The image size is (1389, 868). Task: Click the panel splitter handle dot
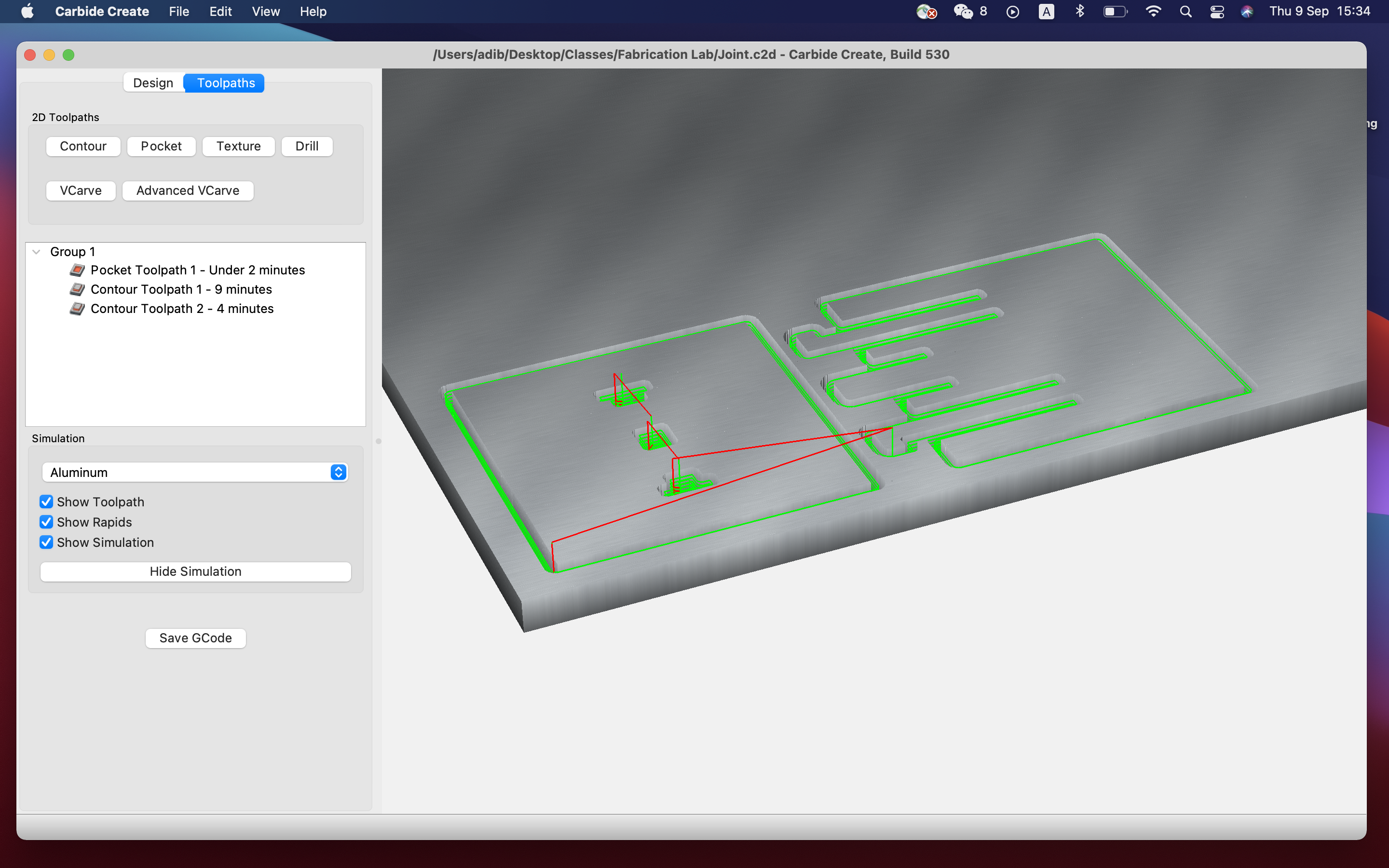(x=378, y=441)
